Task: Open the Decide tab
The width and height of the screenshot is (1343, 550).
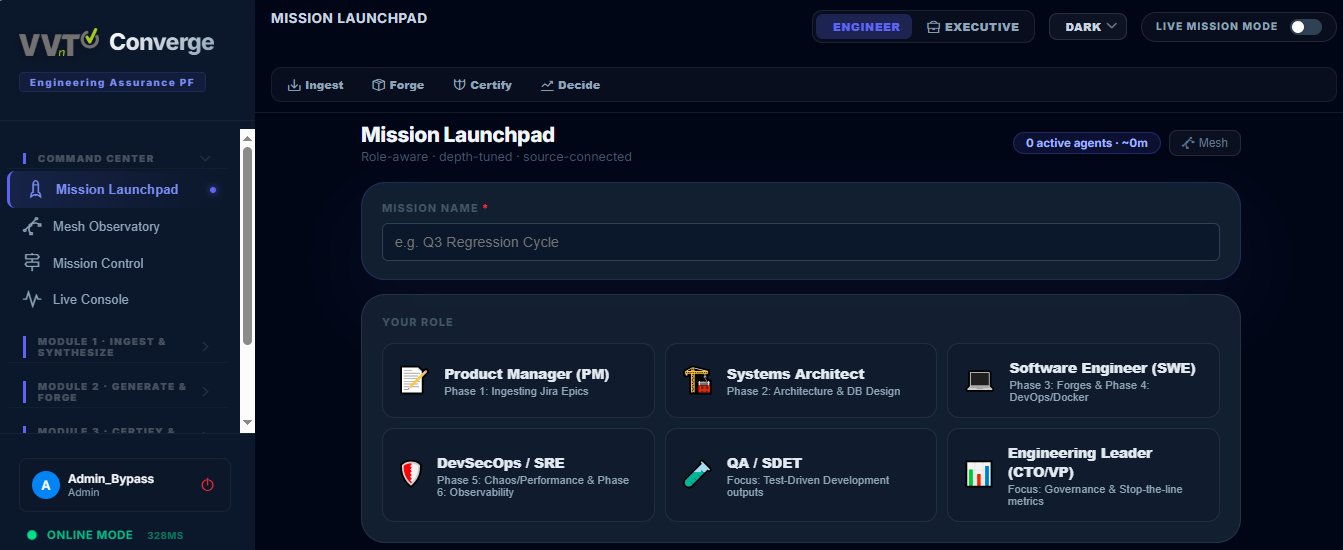Action: point(570,85)
